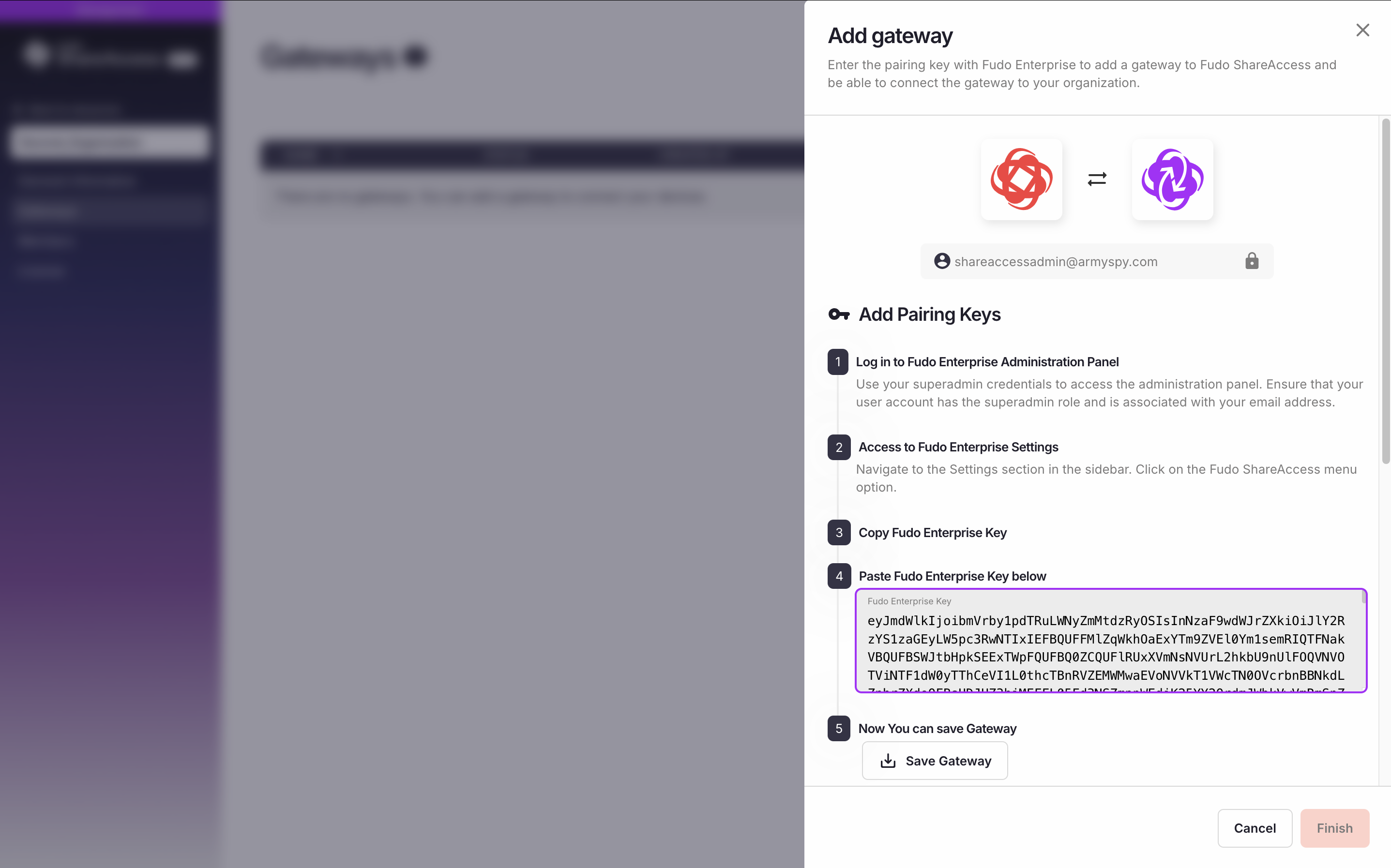
Task: Click the user avatar icon beside email
Action: point(941,261)
